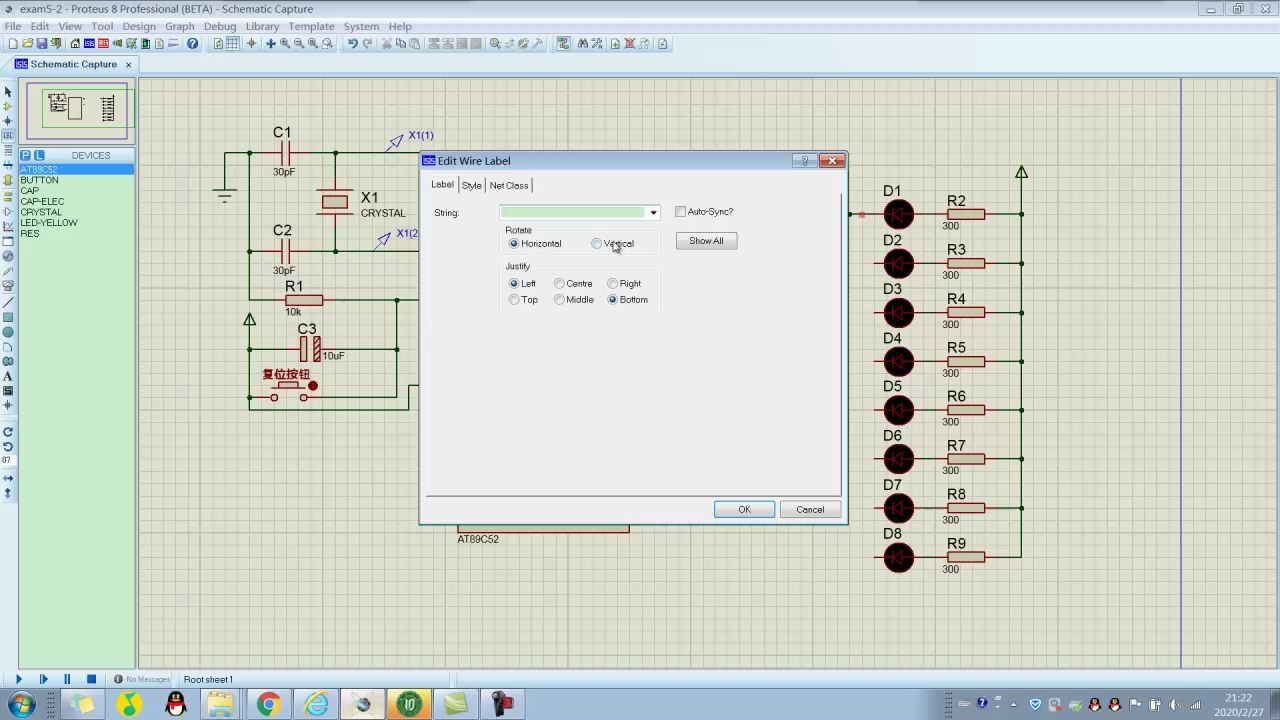Switch to the Style tab
The image size is (1280, 720).
click(x=471, y=186)
